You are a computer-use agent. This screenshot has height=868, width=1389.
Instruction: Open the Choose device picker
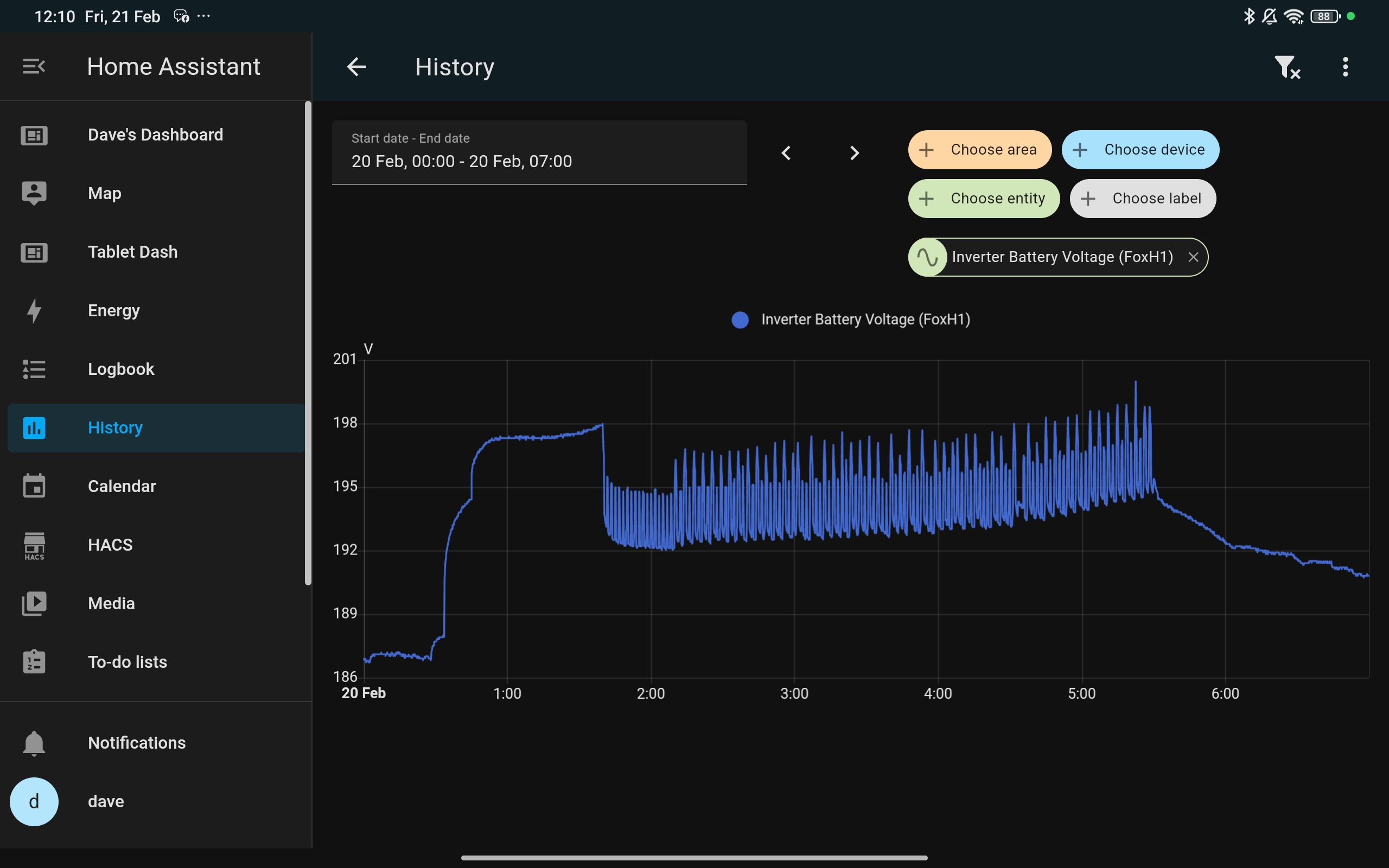click(1140, 150)
